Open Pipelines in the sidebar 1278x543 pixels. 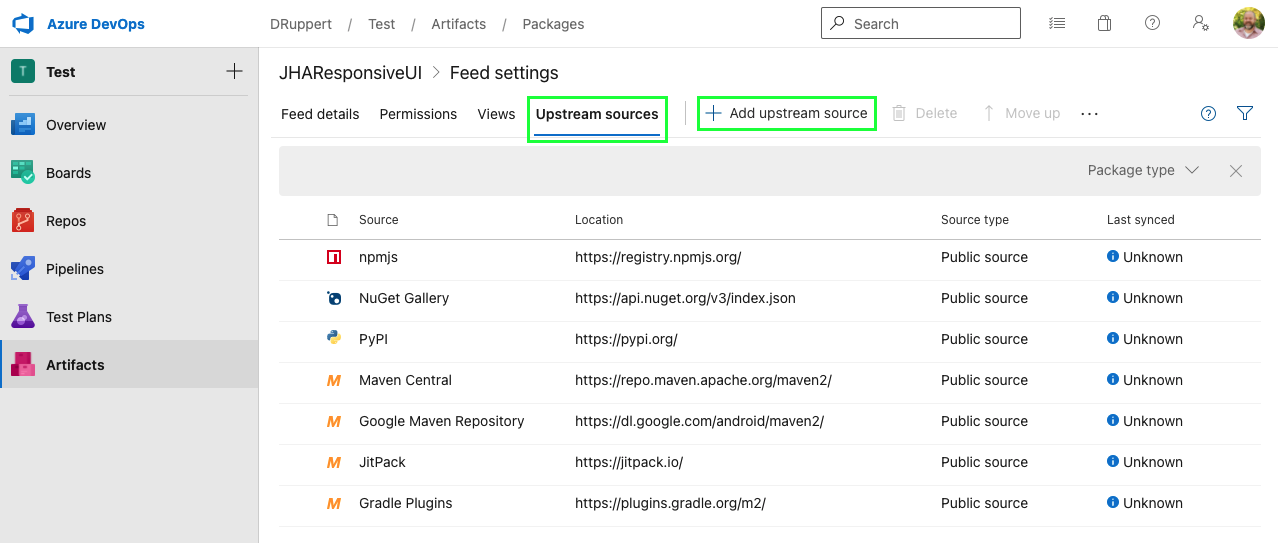[x=75, y=269]
